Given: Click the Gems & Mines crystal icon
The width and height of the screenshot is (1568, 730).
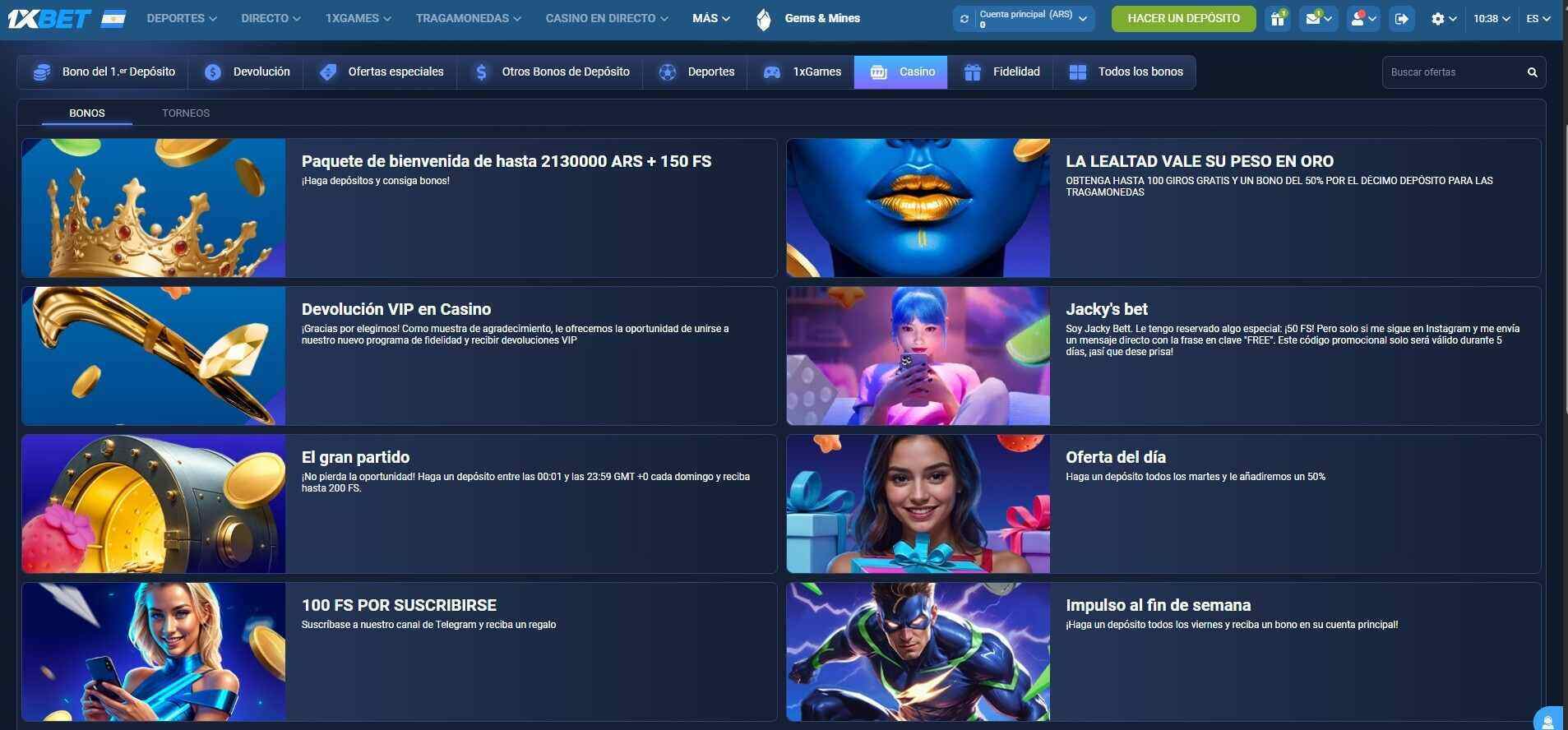Looking at the screenshot, I should pyautogui.click(x=764, y=19).
